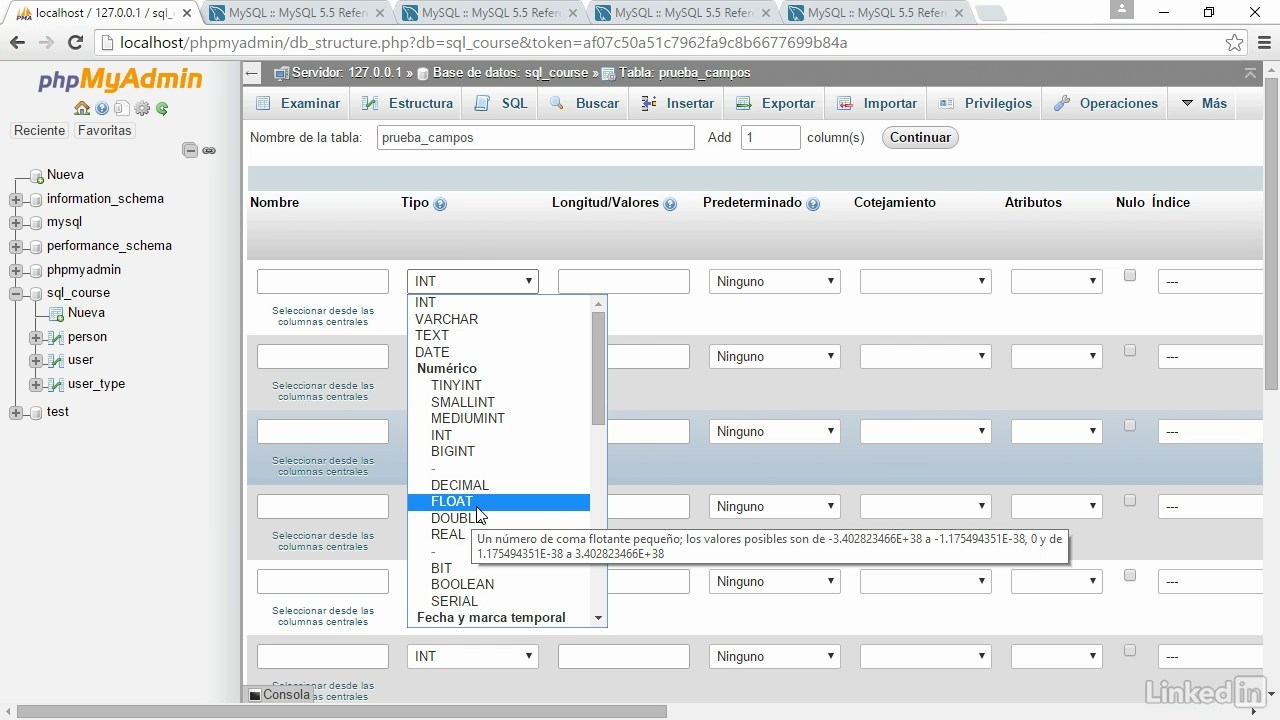Click the navigation panel hide arrow button
This screenshot has width=1280, height=720.
click(x=252, y=73)
